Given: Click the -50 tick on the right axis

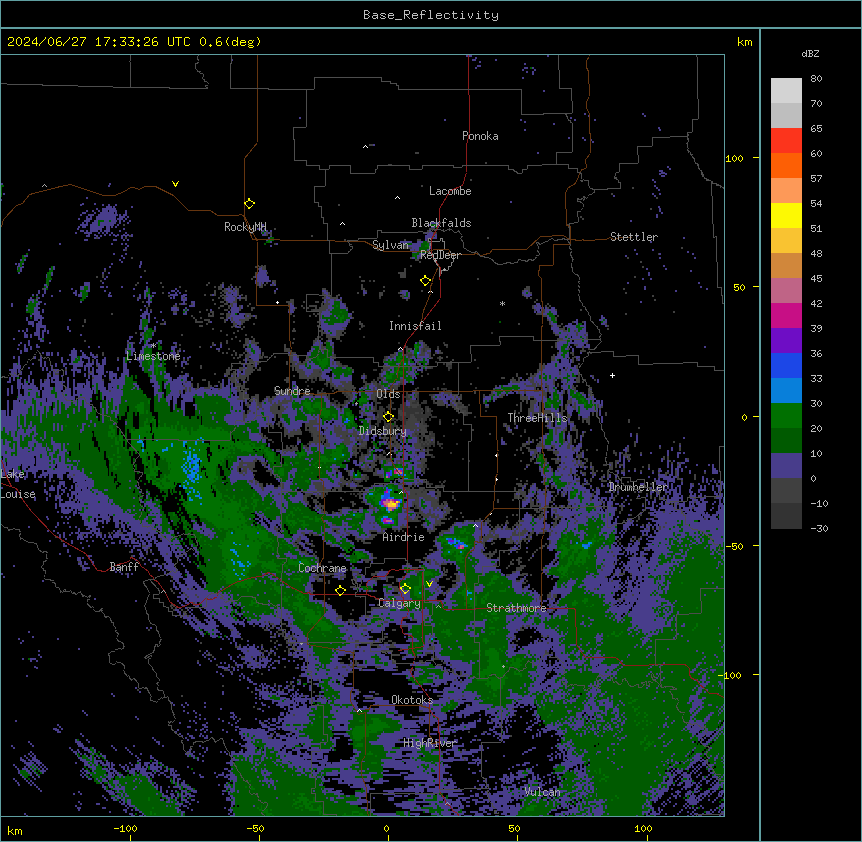Looking at the screenshot, I should point(734,546).
